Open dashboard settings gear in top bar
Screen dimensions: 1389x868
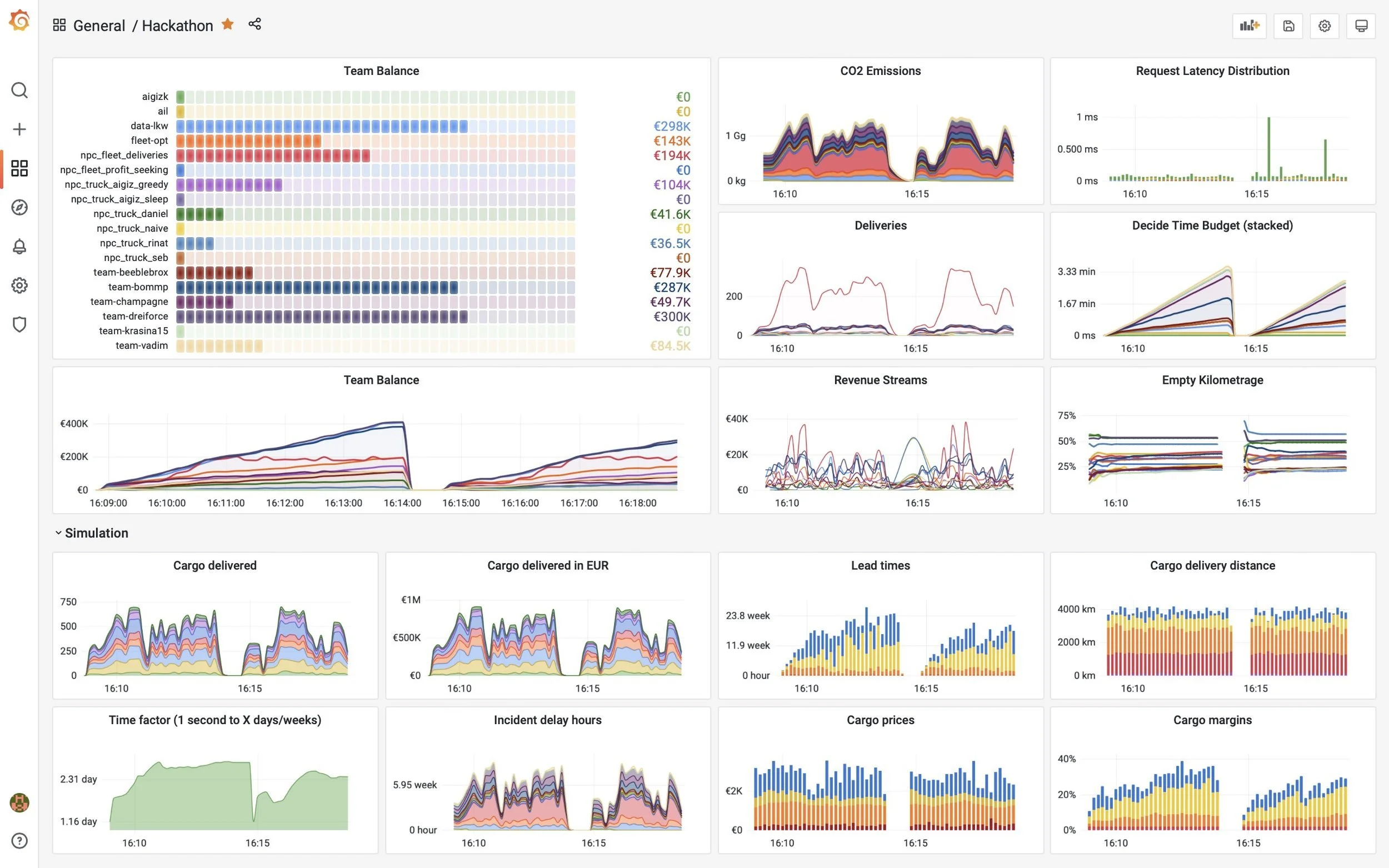click(1324, 26)
